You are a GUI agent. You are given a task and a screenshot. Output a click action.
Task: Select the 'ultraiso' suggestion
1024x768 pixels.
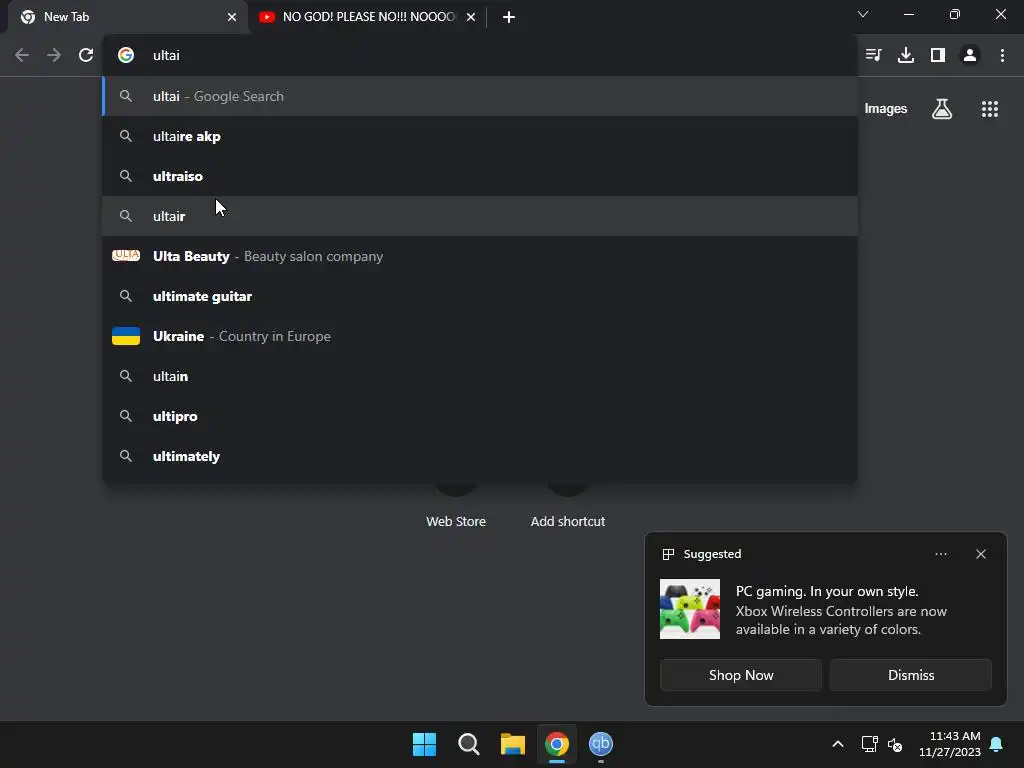[480, 176]
